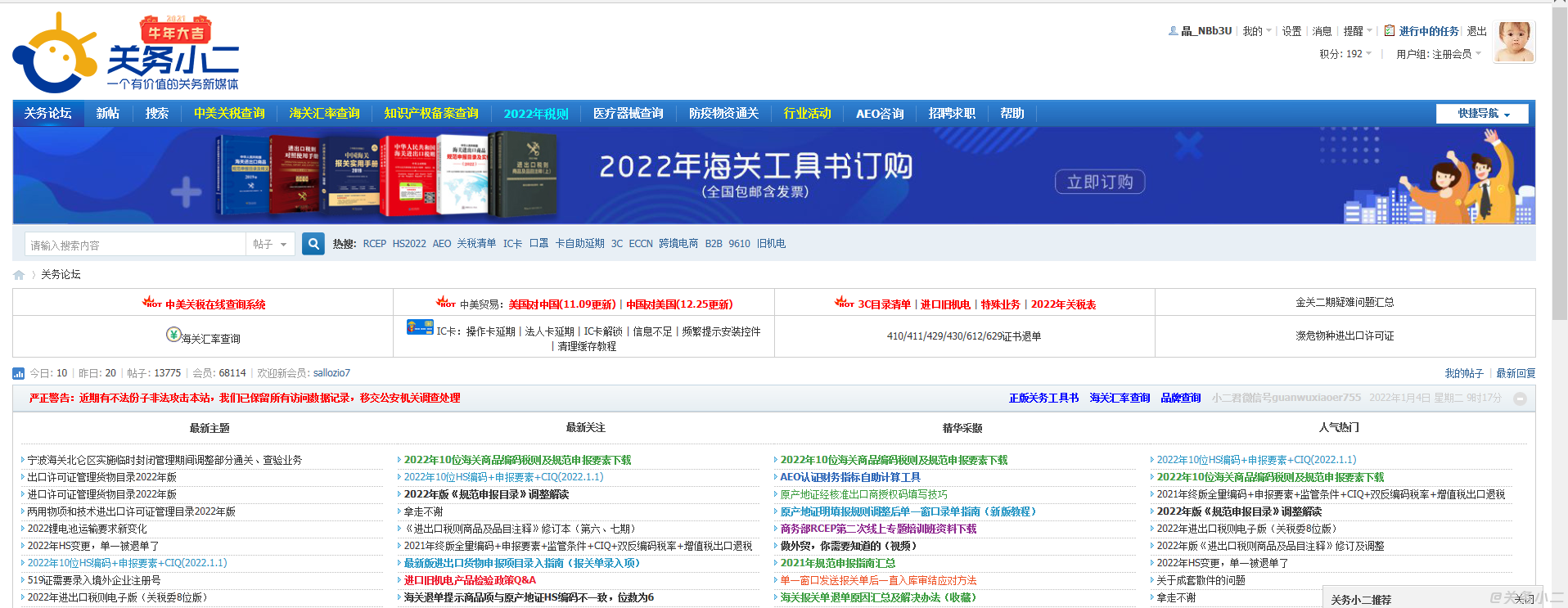Click the 中国对美国(12.25更新) link
Image resolution: width=1568 pixels, height=608 pixels.
(679, 304)
